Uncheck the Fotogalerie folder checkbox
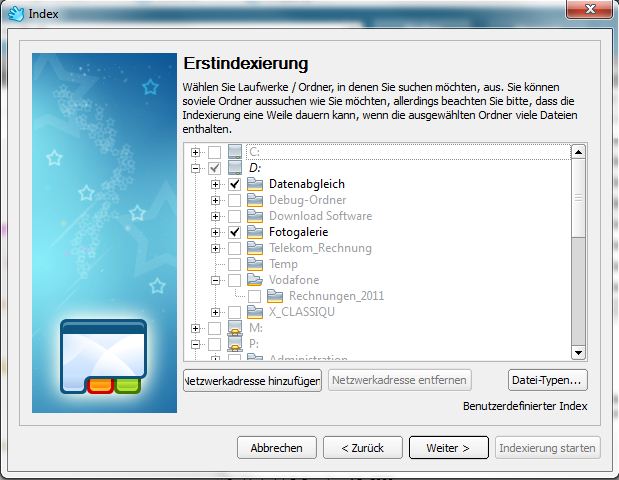619x480 pixels. pyautogui.click(x=234, y=232)
